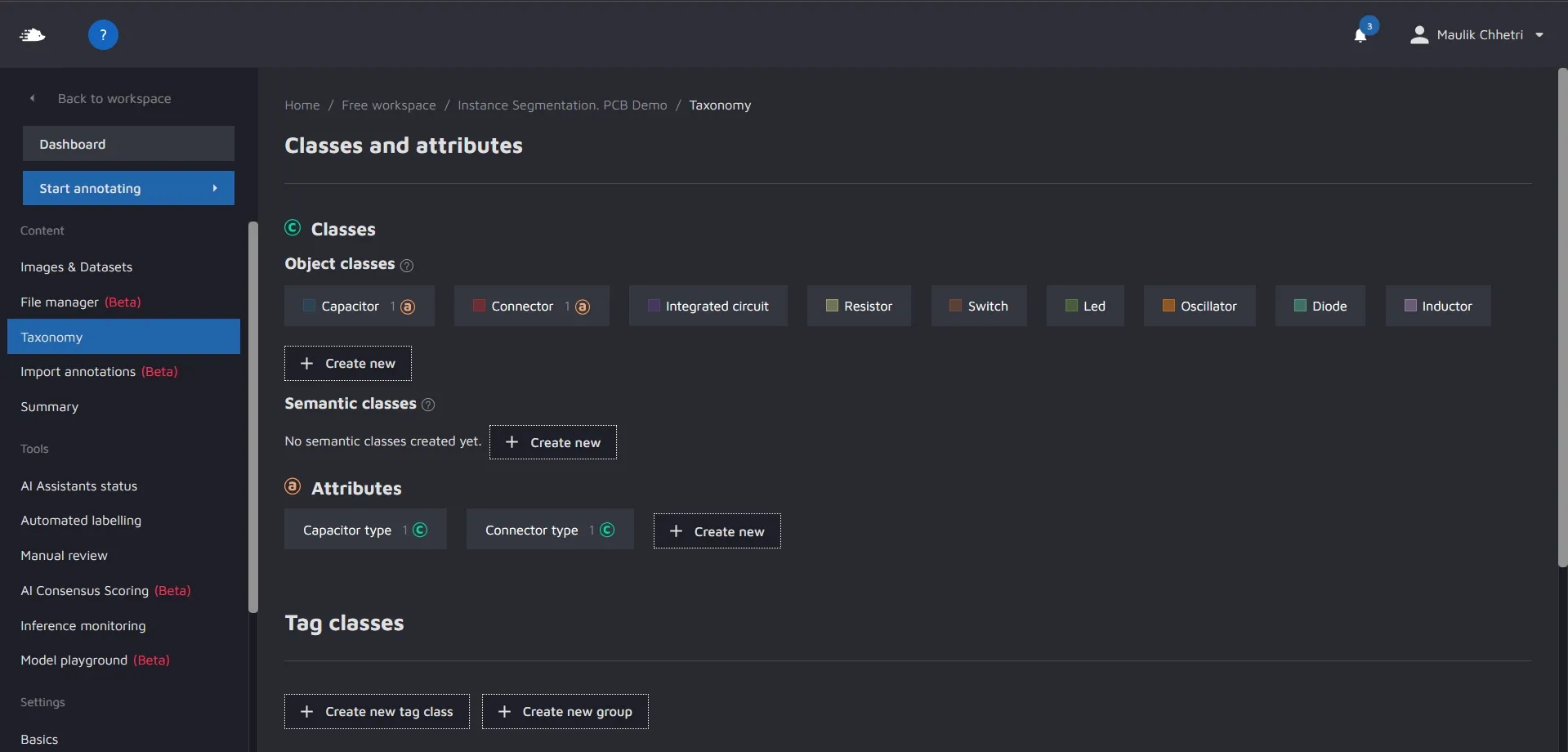Click the sidebar vertical scrollbar
The height and width of the screenshot is (752, 1568).
[x=253, y=417]
